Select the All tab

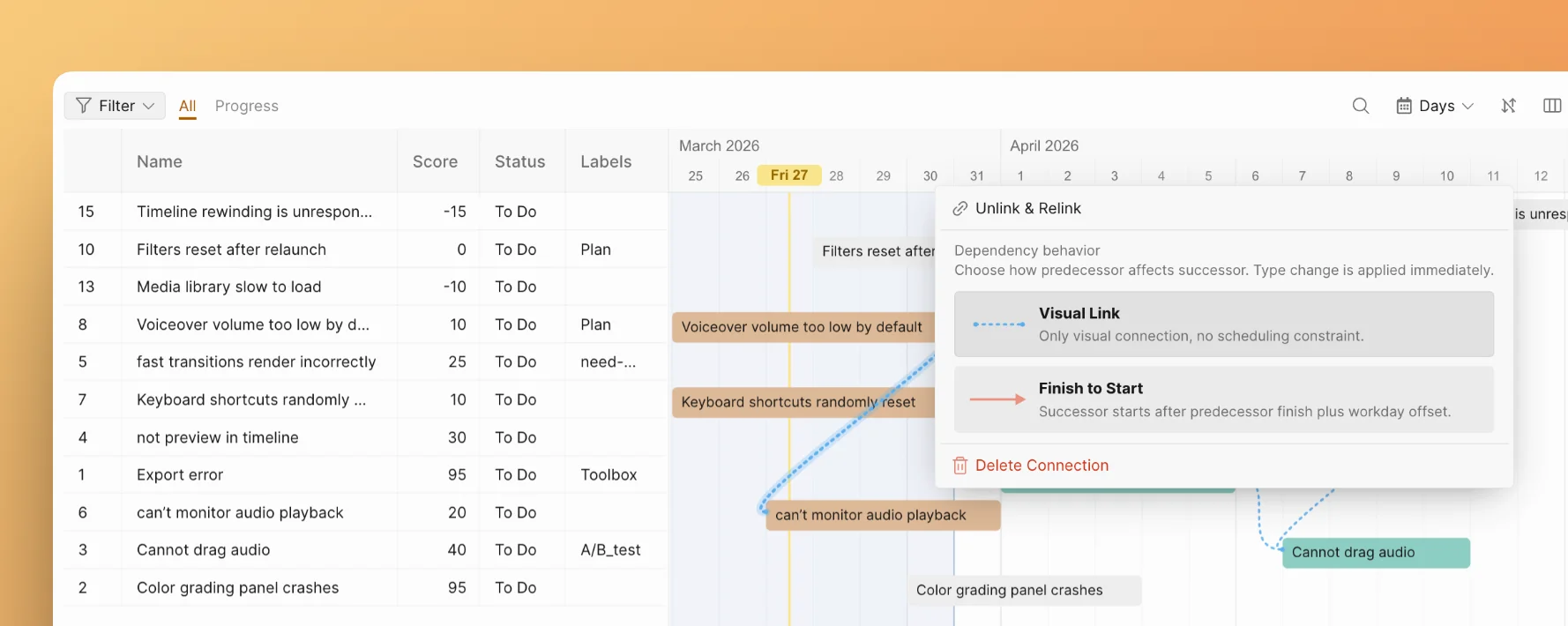click(187, 106)
